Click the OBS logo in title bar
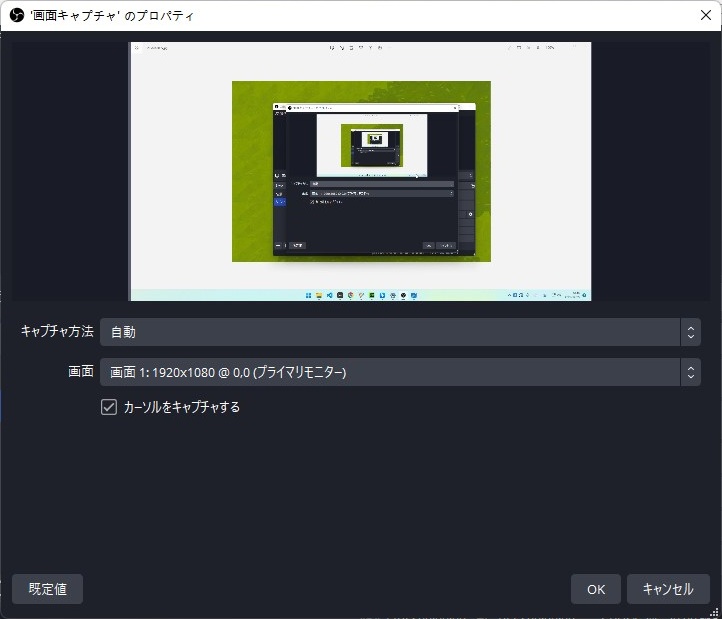 point(17,15)
